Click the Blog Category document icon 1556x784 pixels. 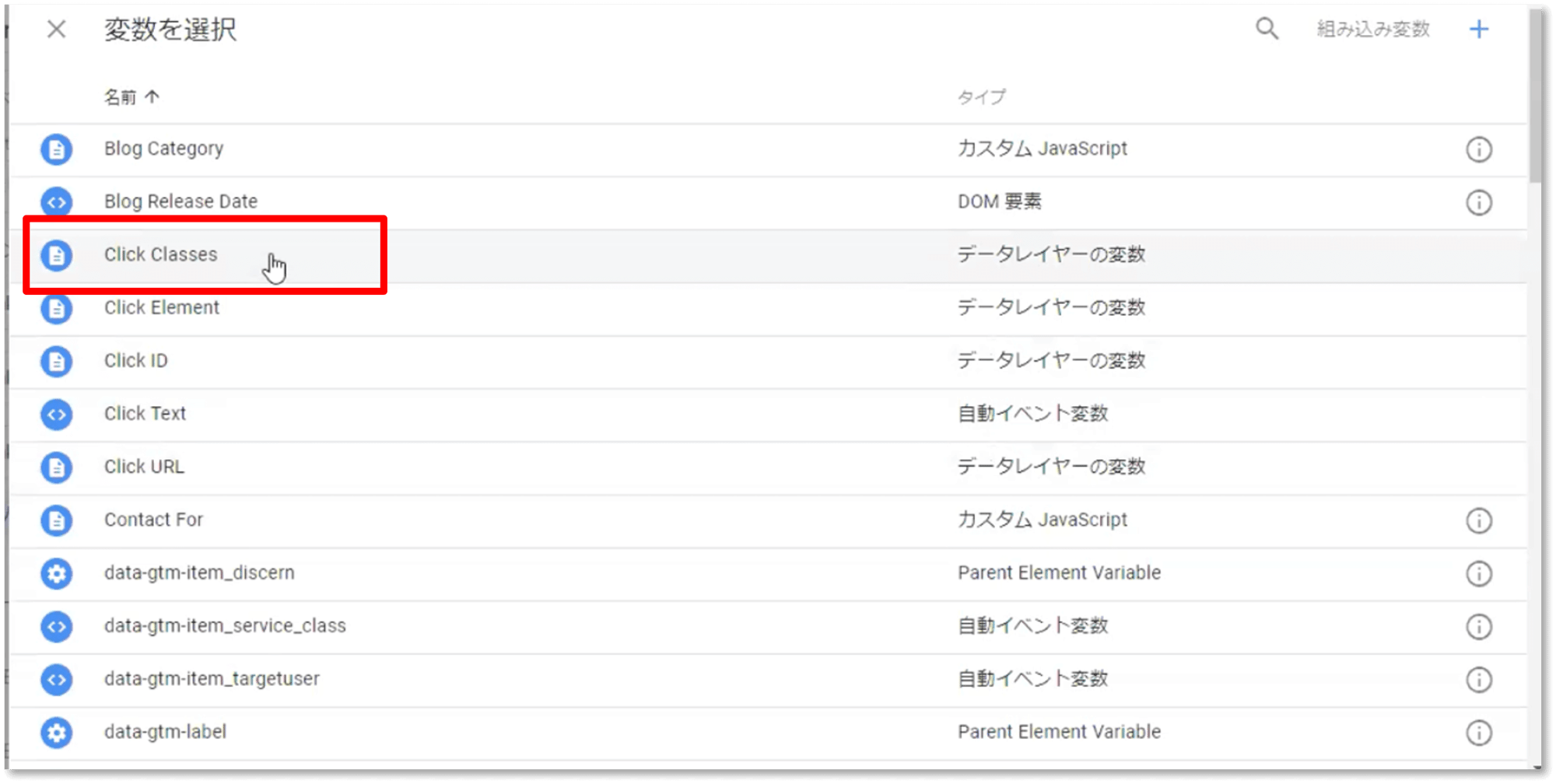pyautogui.click(x=57, y=149)
